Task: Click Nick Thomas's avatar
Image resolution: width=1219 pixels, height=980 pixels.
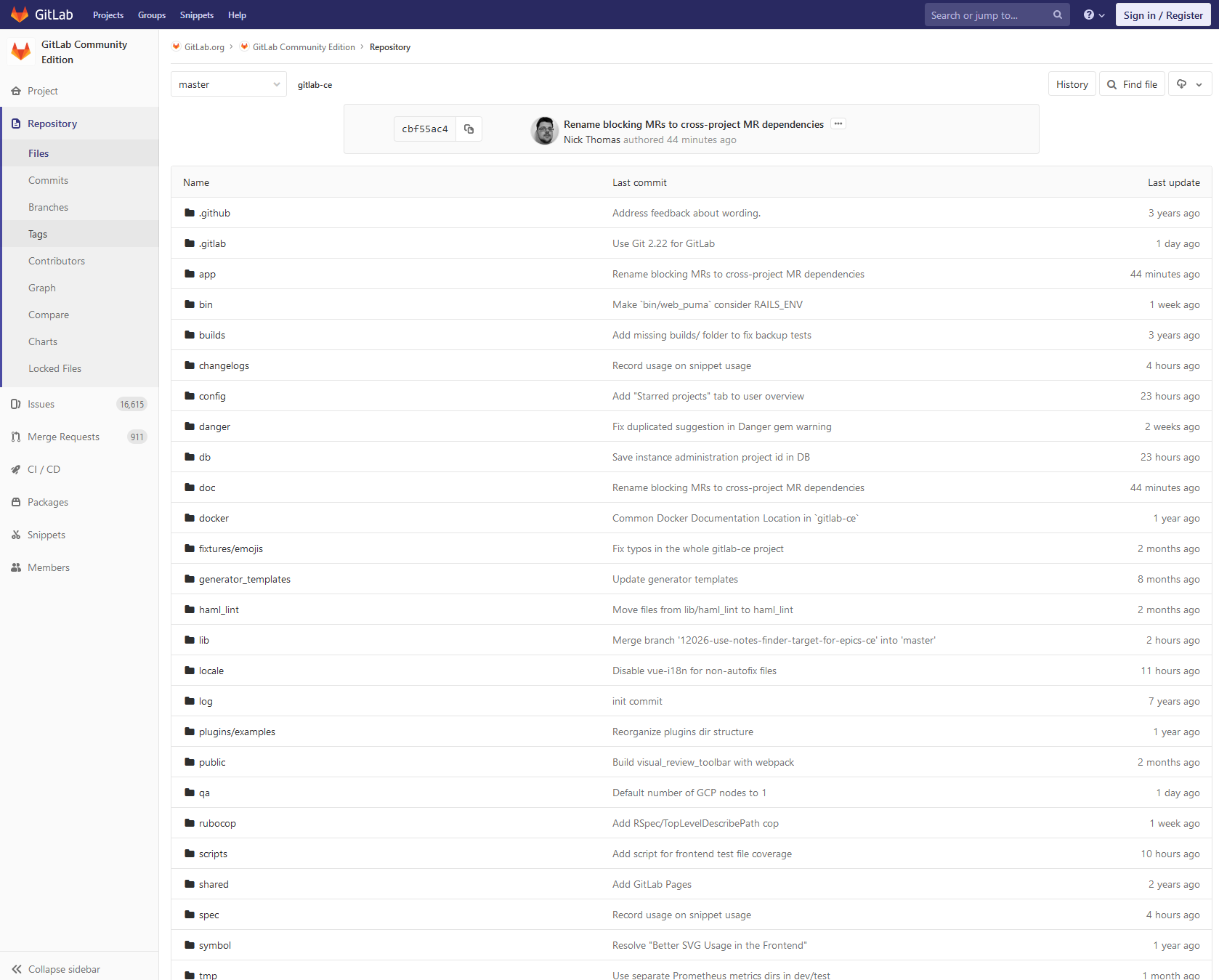Action: point(544,130)
